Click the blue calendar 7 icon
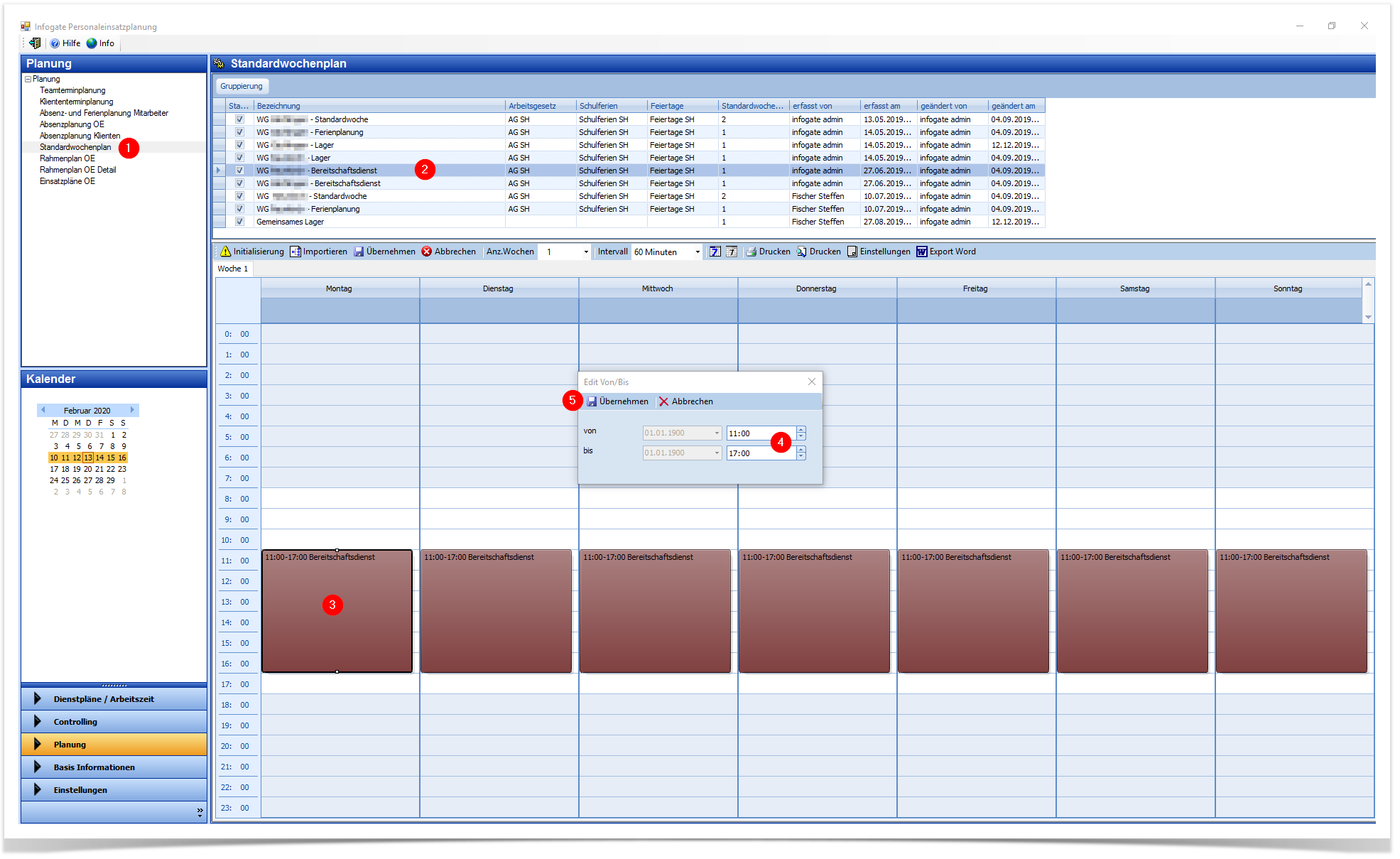 point(715,252)
